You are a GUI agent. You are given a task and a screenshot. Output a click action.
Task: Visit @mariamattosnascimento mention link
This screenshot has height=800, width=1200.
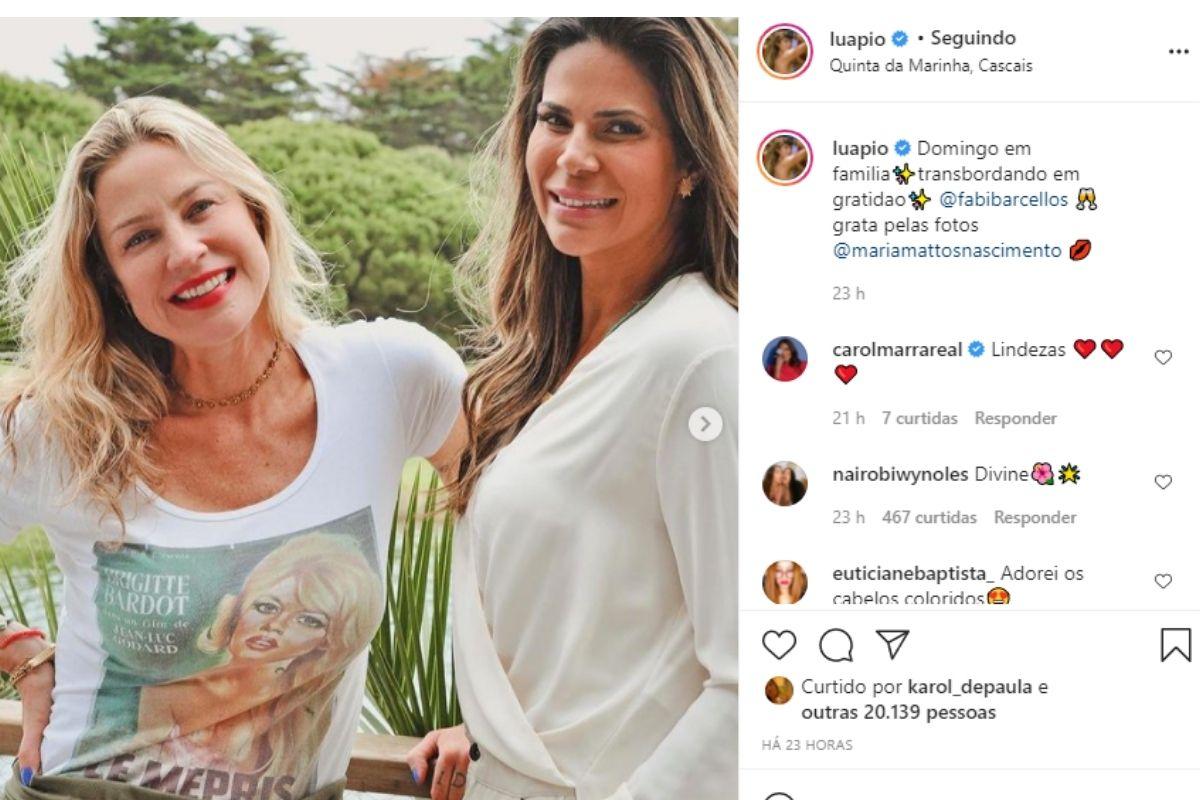click(x=947, y=251)
